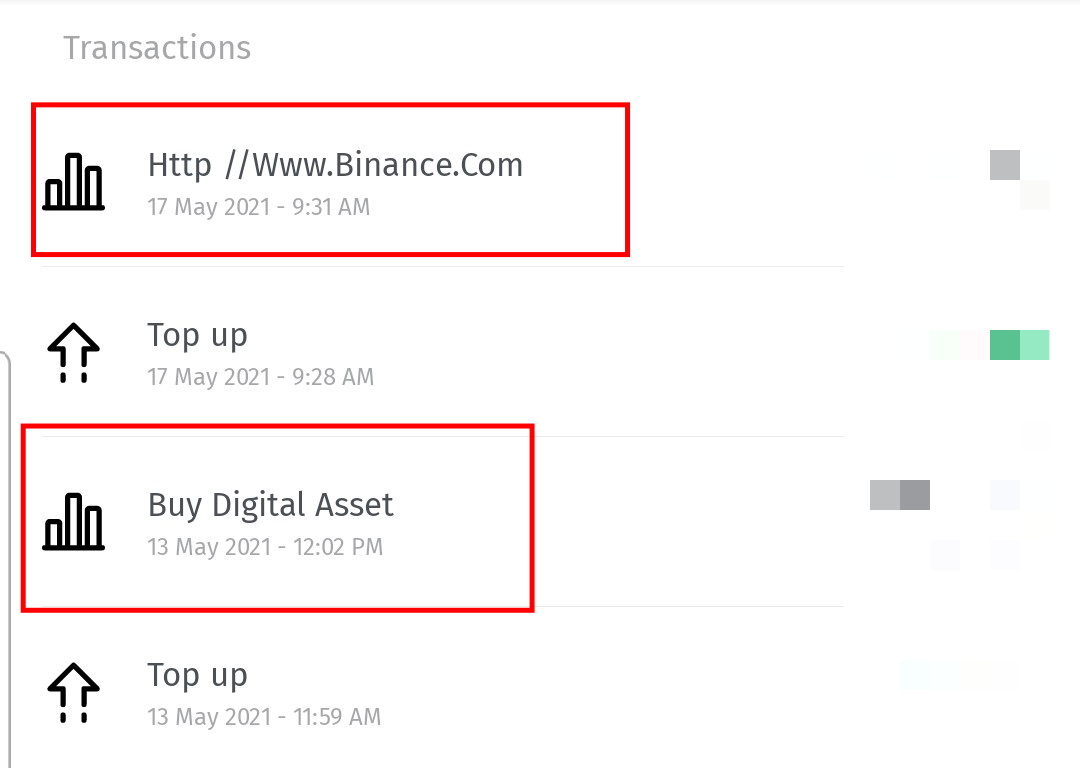The width and height of the screenshot is (1080, 768).
Task: Click the Transactions section heading
Action: (x=157, y=48)
